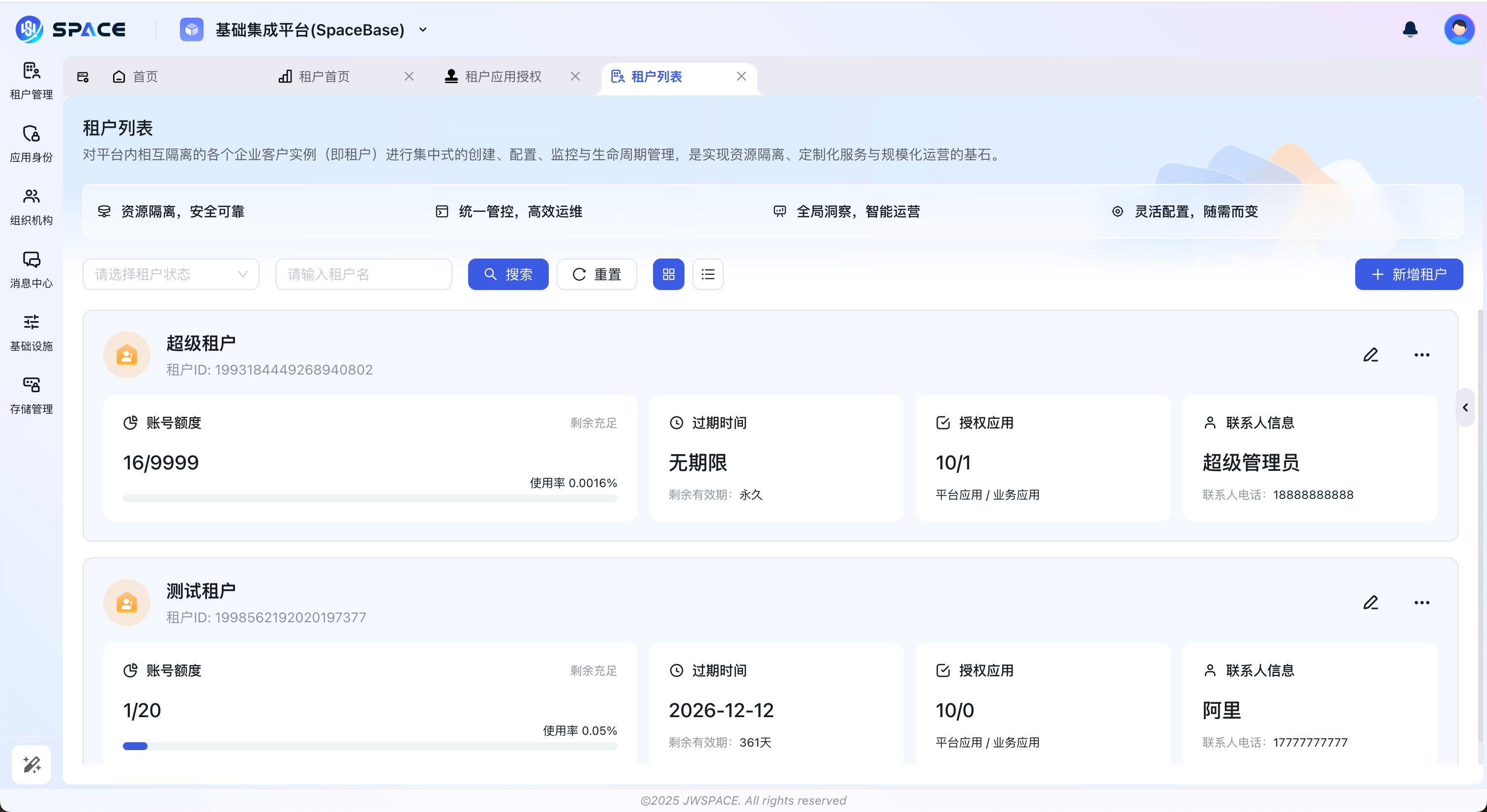Open the 租户管理 sidebar section
This screenshot has width=1487, height=812.
[31, 80]
